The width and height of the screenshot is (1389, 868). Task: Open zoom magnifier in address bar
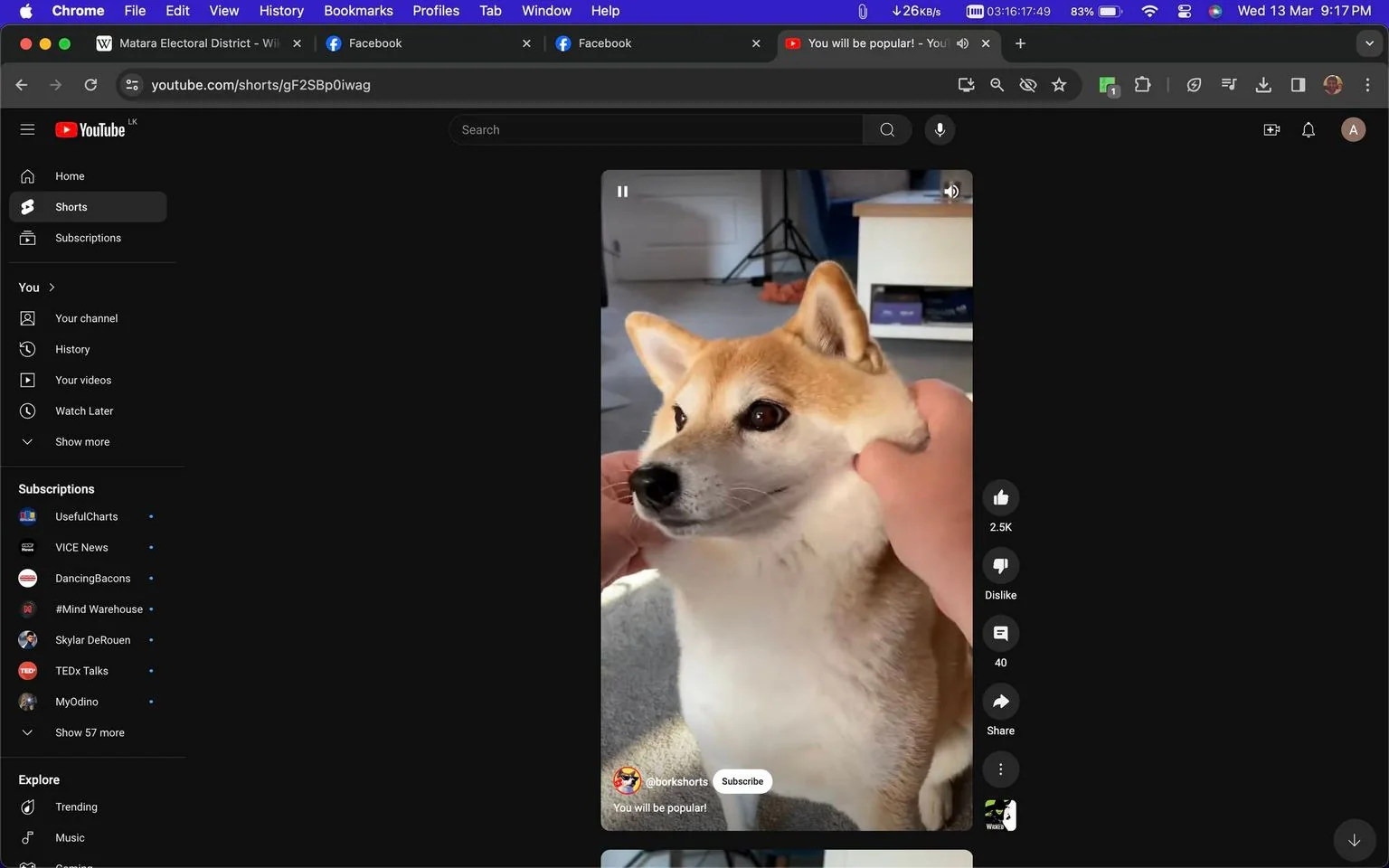coord(997,85)
